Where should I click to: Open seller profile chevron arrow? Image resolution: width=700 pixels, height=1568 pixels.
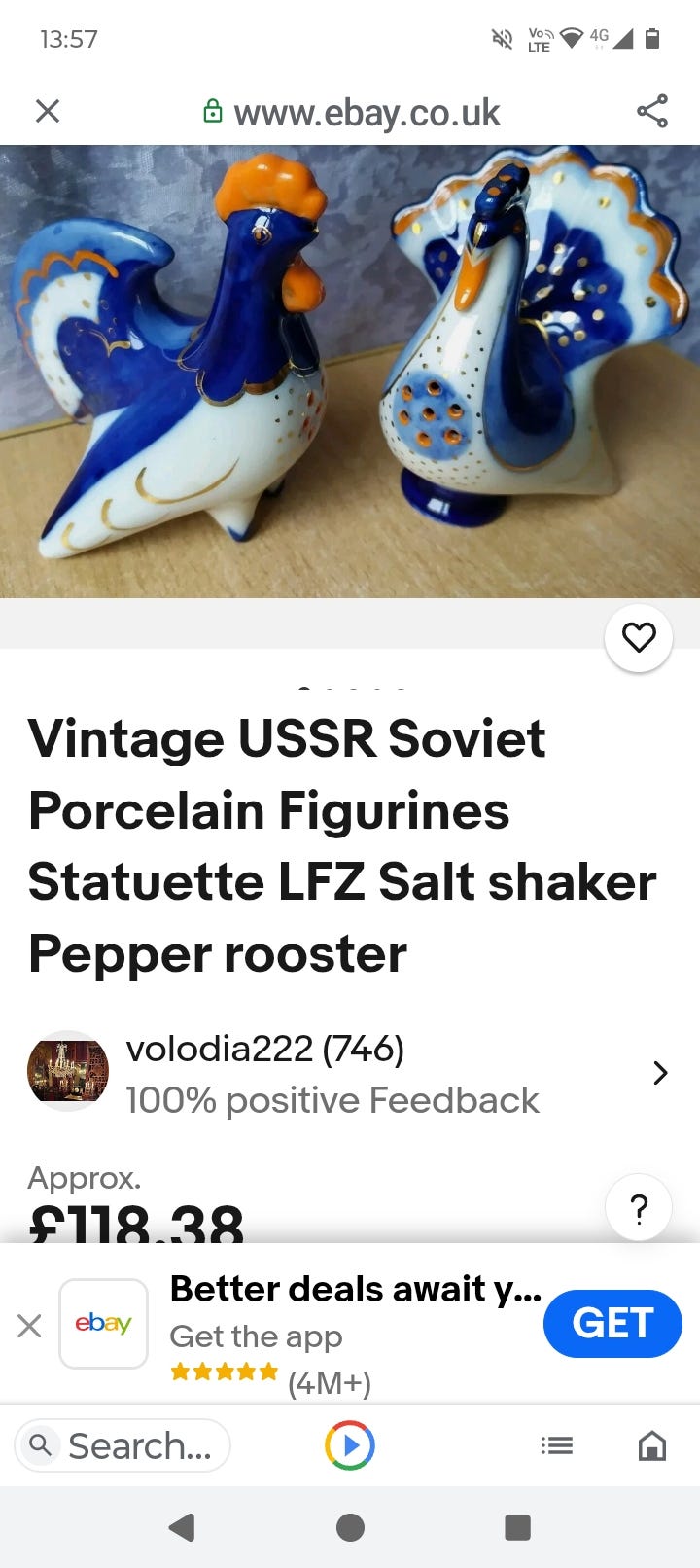(x=660, y=1073)
